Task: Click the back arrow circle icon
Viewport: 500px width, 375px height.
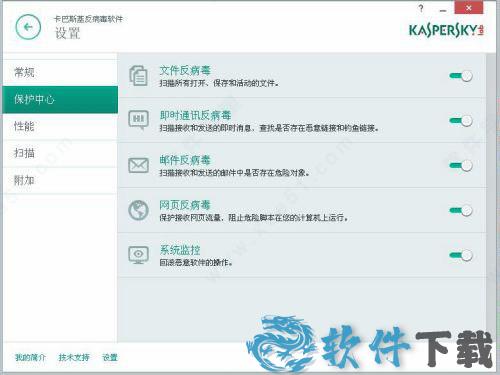Action: 28,27
